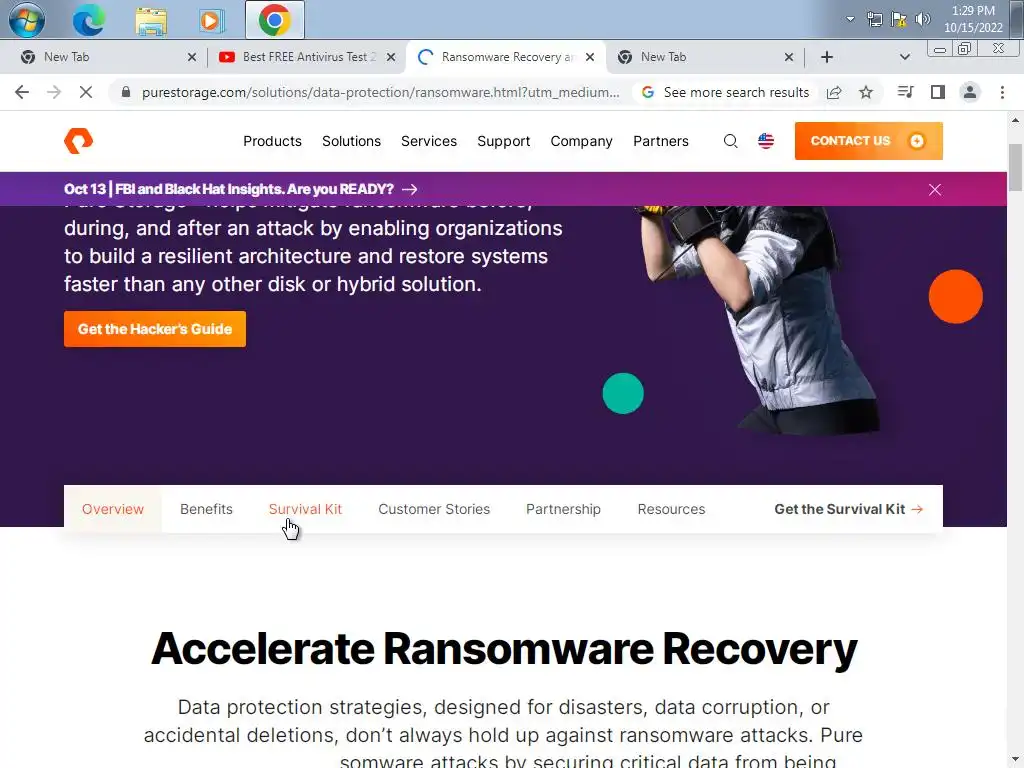
Task: Select the US flag region icon
Action: coord(765,141)
